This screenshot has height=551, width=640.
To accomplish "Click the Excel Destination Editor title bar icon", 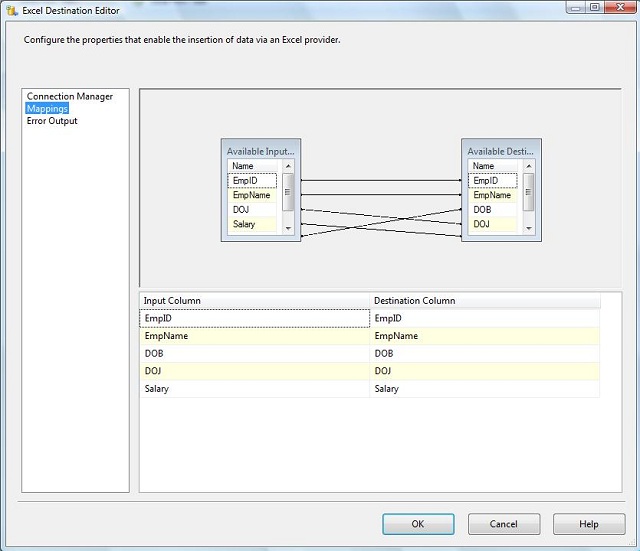I will click(12, 11).
